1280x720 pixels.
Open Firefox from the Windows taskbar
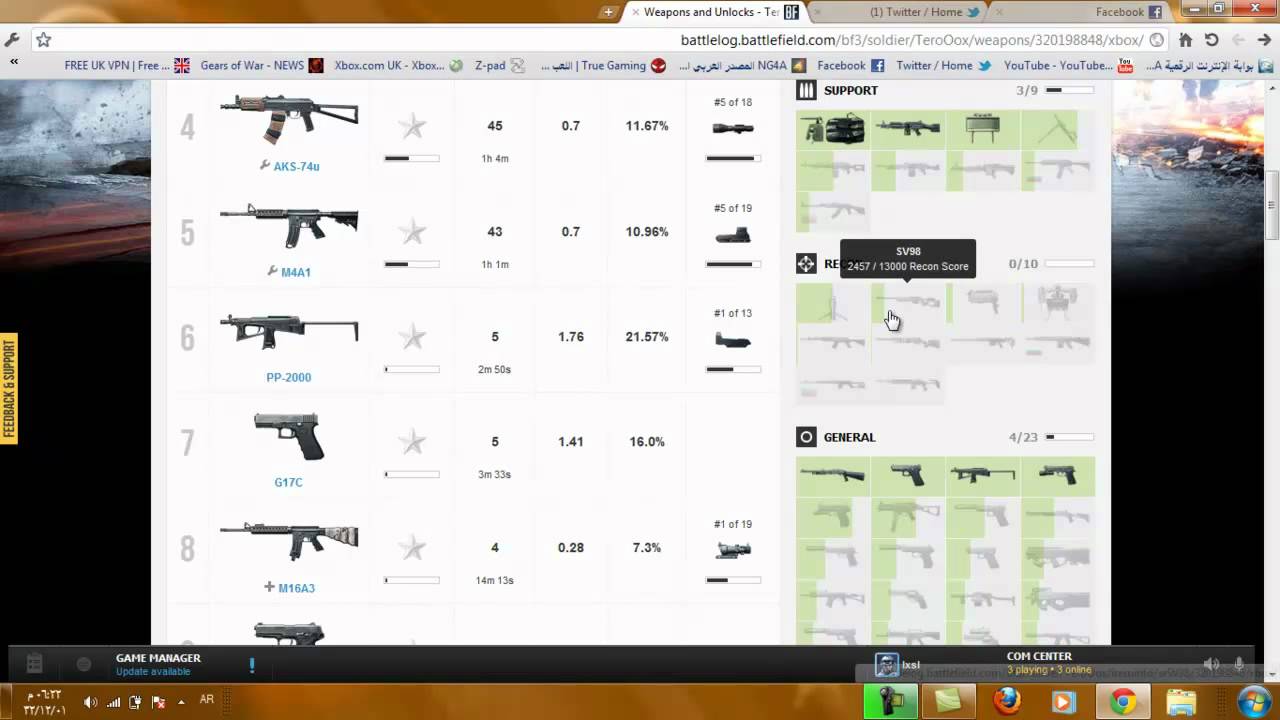[x=1007, y=701]
